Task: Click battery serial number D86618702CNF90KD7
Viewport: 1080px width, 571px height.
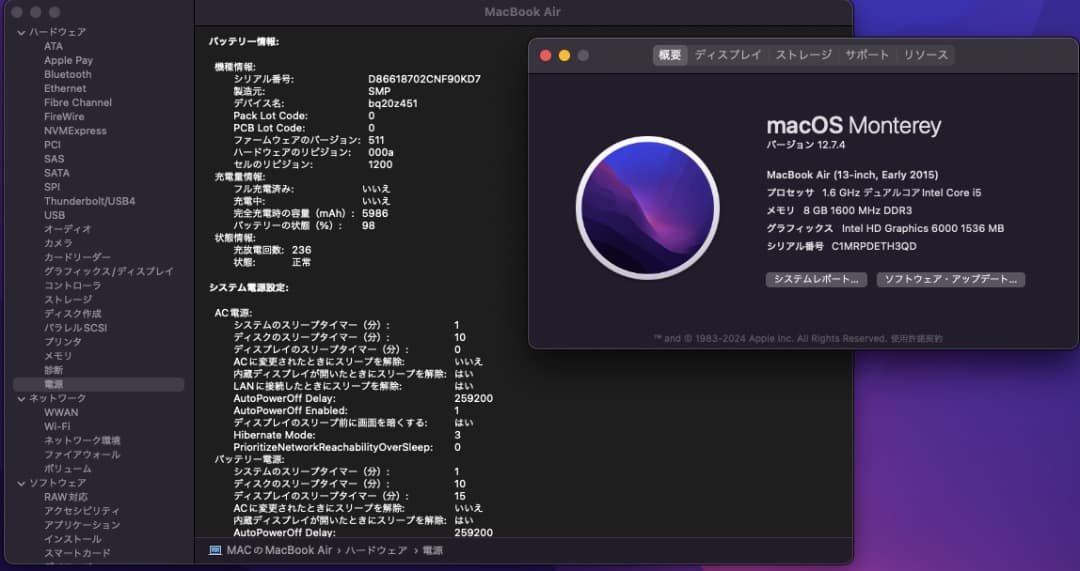Action: pyautogui.click(x=424, y=79)
